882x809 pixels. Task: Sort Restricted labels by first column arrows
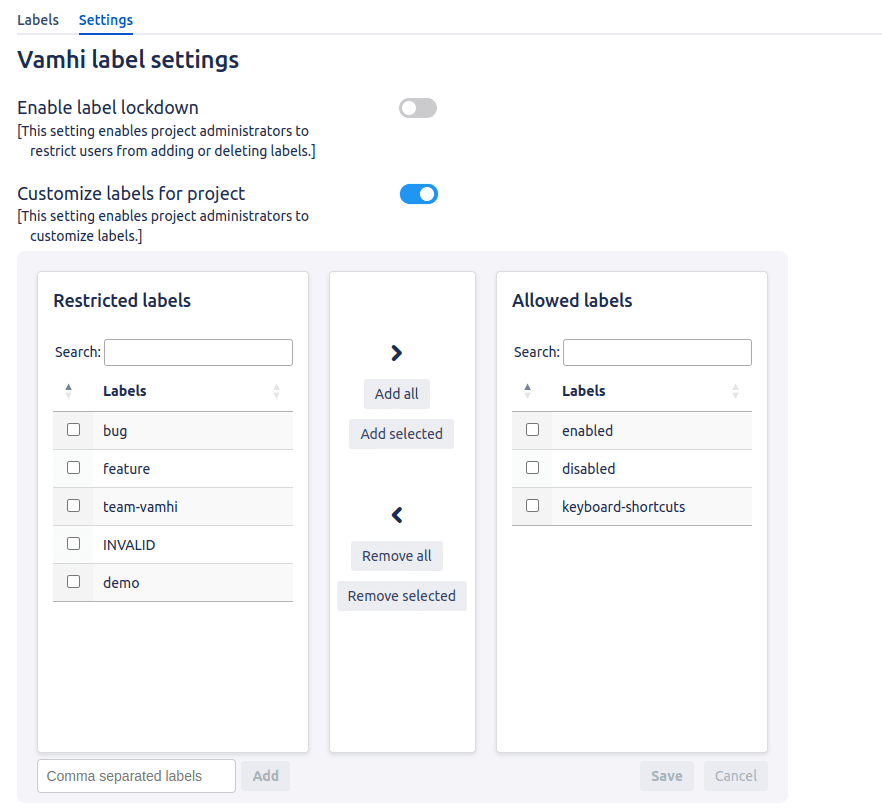(69, 391)
